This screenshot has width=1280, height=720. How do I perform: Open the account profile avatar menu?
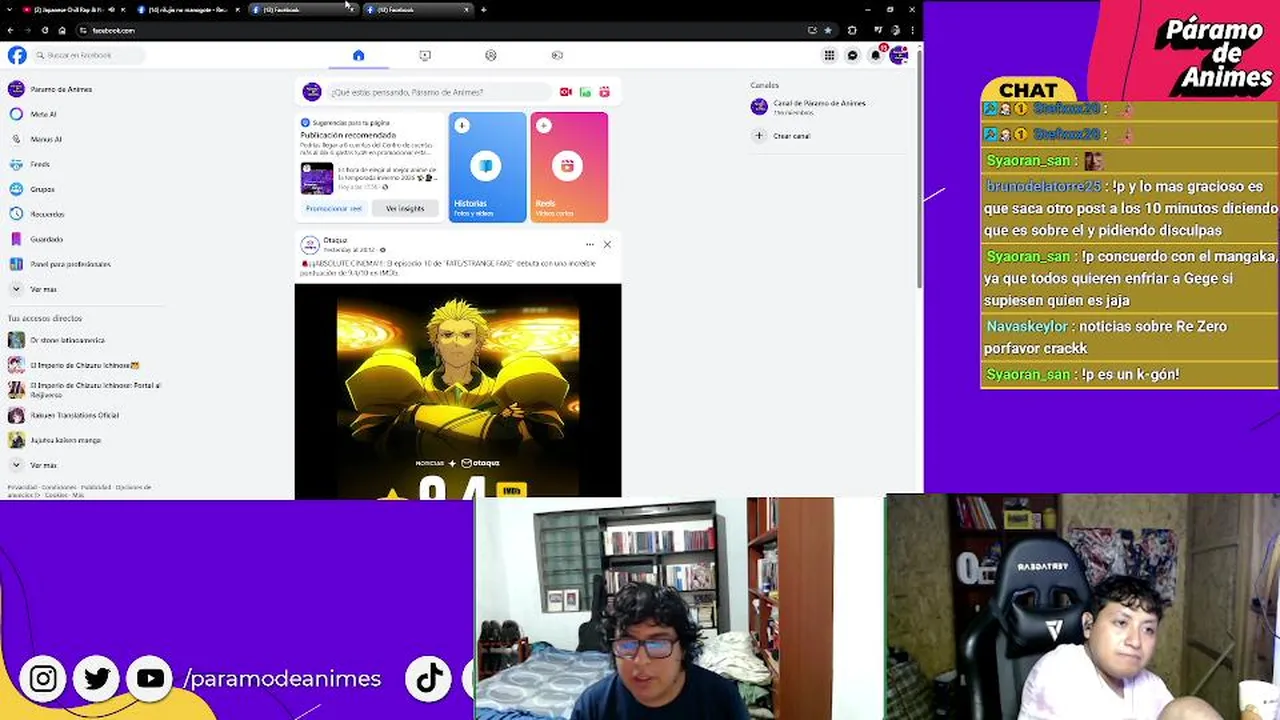coord(898,55)
